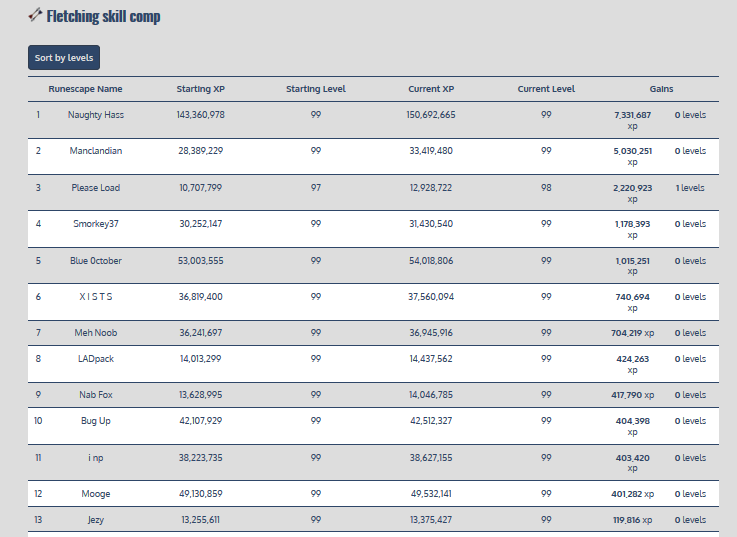This screenshot has height=537, width=737.
Task: Click the Gains column header
Action: (661, 89)
